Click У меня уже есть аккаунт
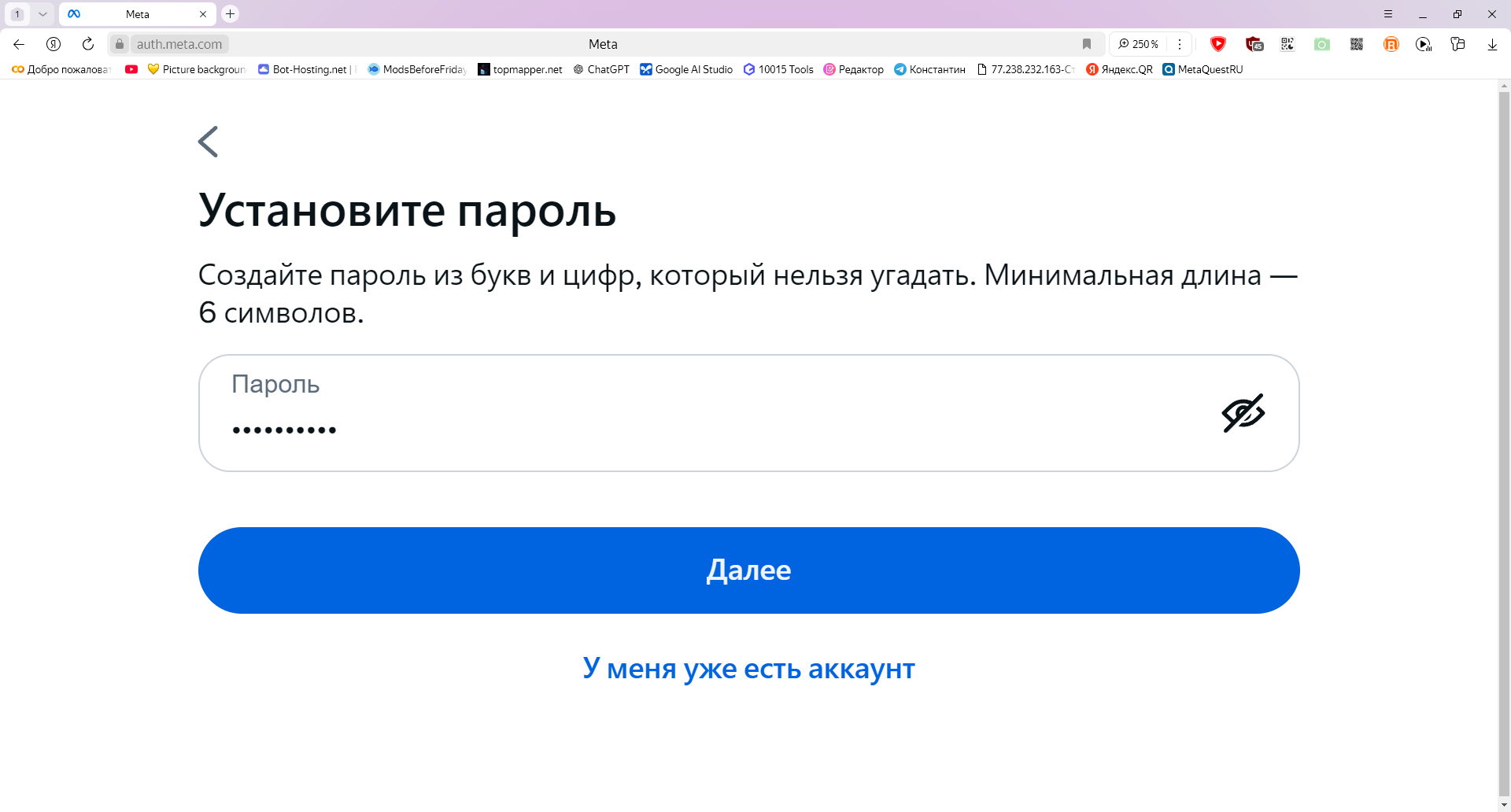 tap(748, 668)
